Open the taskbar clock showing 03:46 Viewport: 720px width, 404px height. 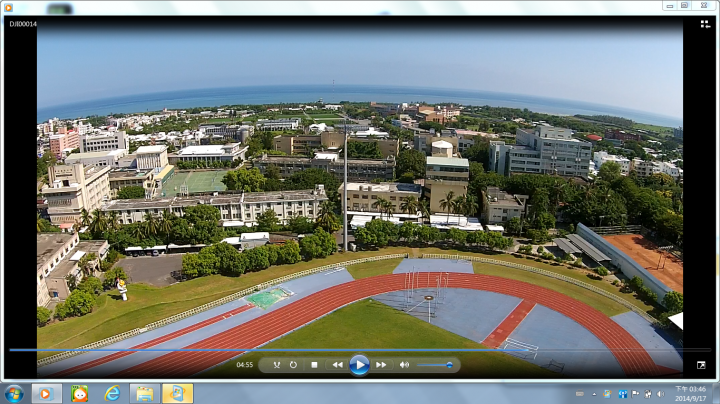click(x=690, y=393)
